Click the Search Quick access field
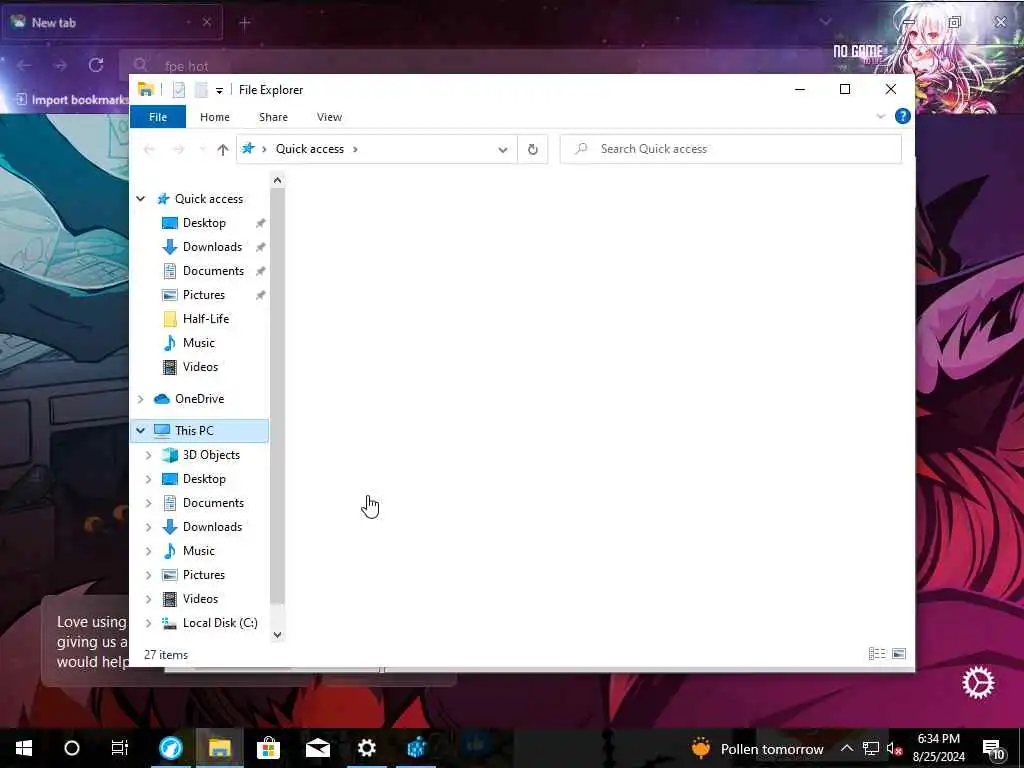The width and height of the screenshot is (1024, 768). coord(731,149)
